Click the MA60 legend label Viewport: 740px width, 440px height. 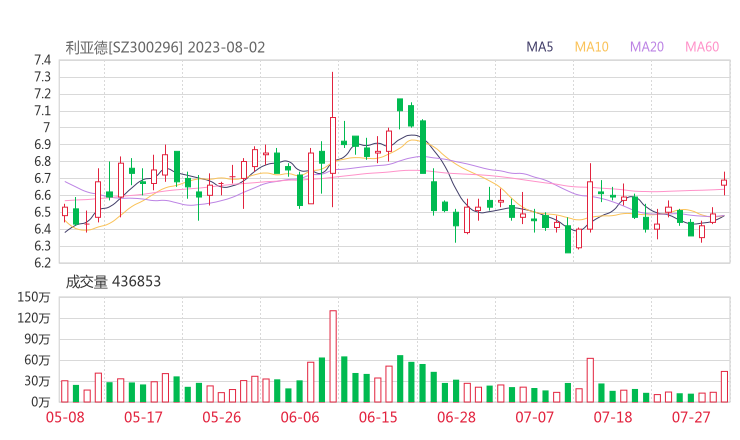click(x=702, y=47)
